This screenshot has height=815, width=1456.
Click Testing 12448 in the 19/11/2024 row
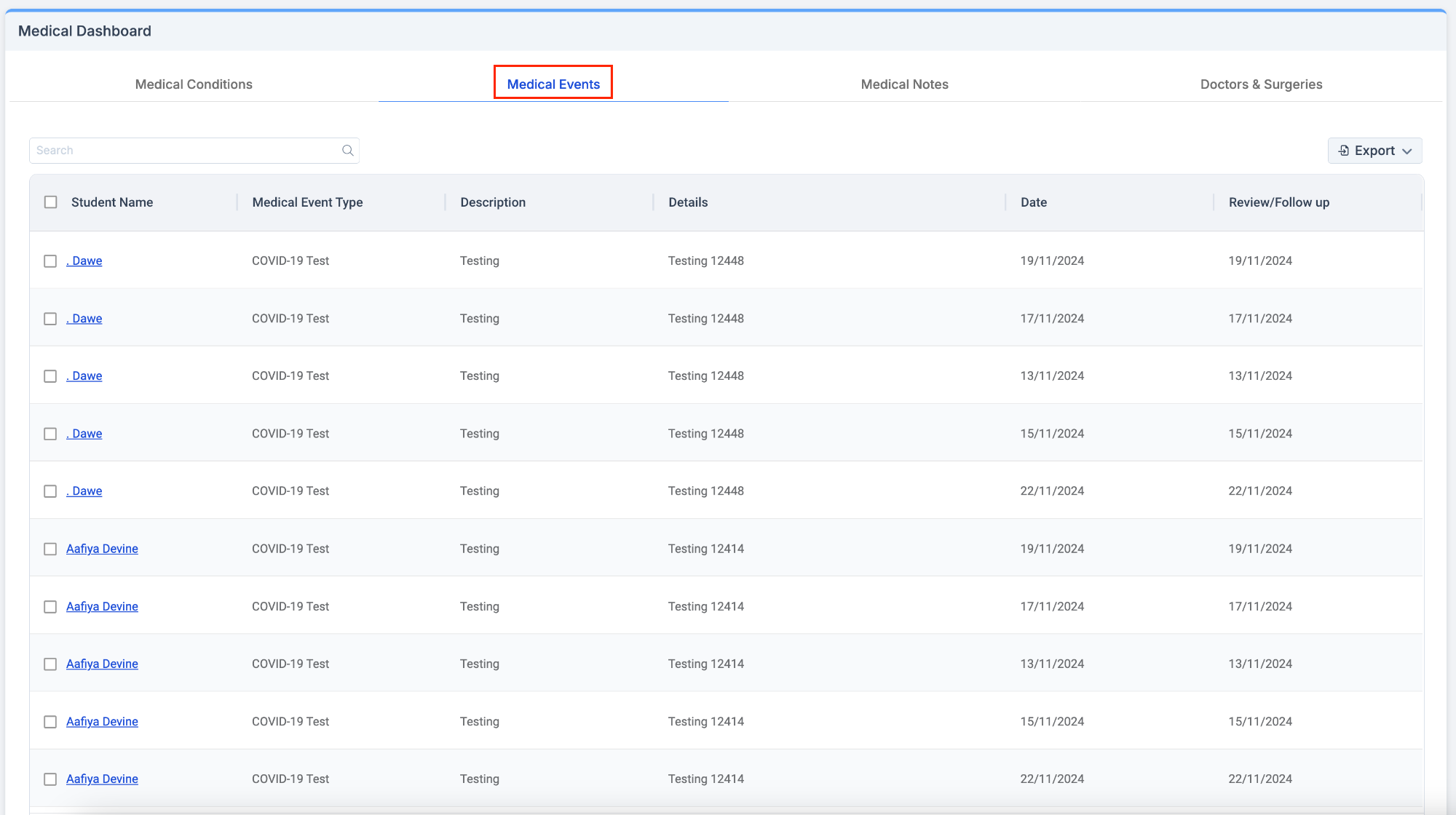[x=706, y=261]
